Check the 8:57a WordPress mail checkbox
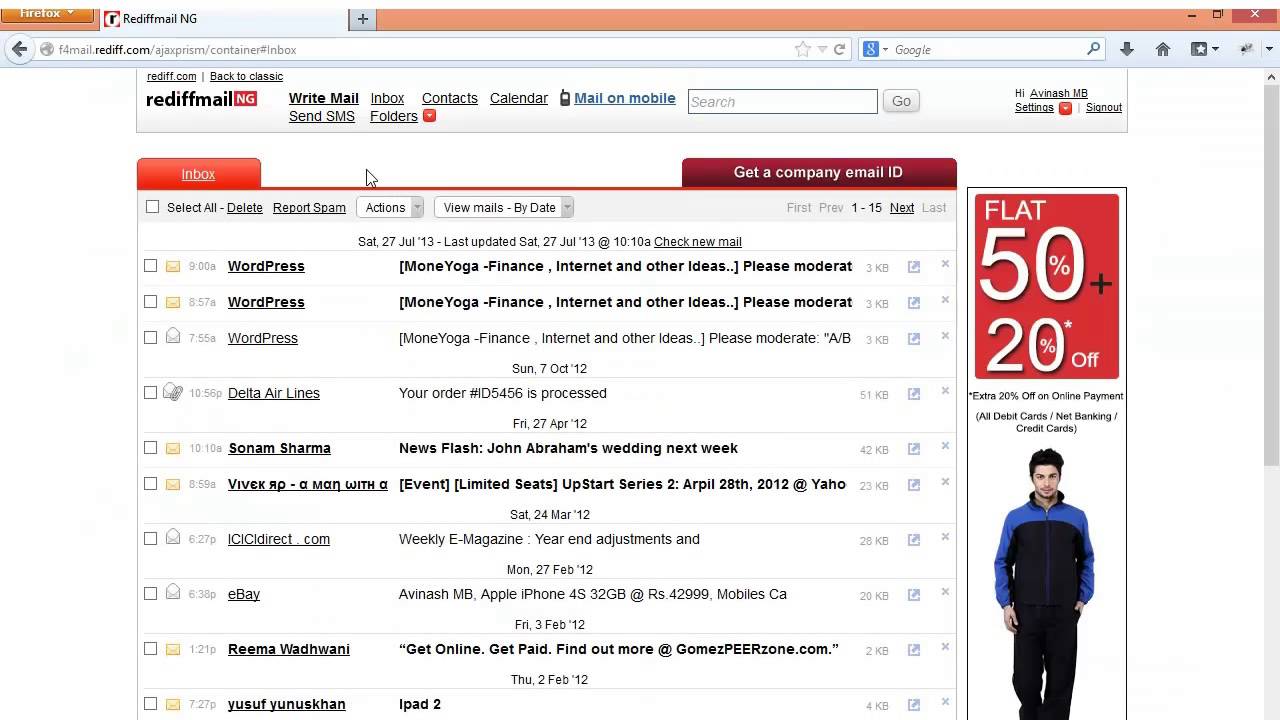 [x=150, y=302]
